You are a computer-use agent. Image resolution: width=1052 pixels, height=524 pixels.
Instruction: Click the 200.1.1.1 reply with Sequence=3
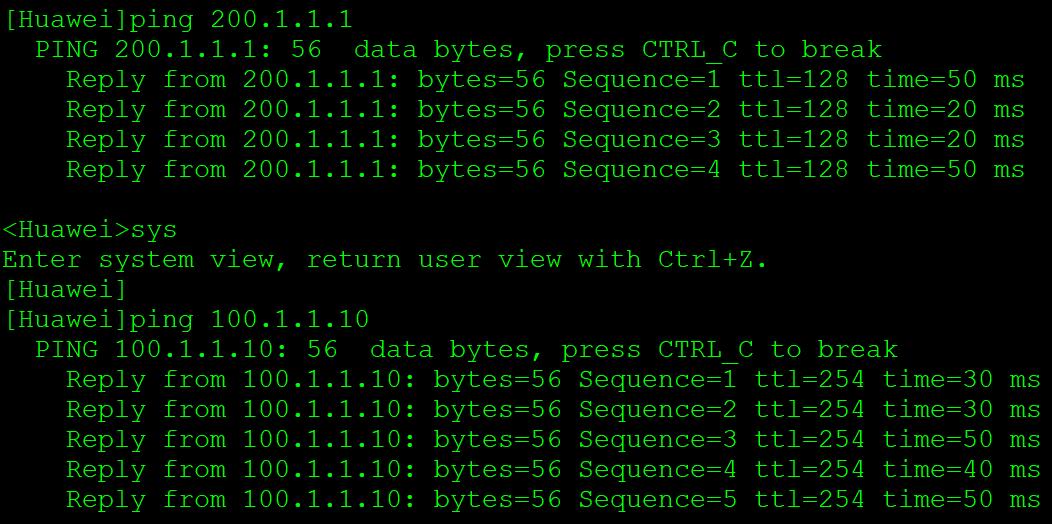(x=545, y=140)
